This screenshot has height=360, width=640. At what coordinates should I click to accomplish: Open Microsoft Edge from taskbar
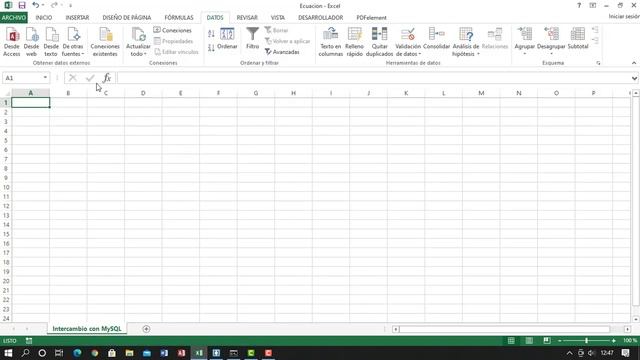coord(77,353)
